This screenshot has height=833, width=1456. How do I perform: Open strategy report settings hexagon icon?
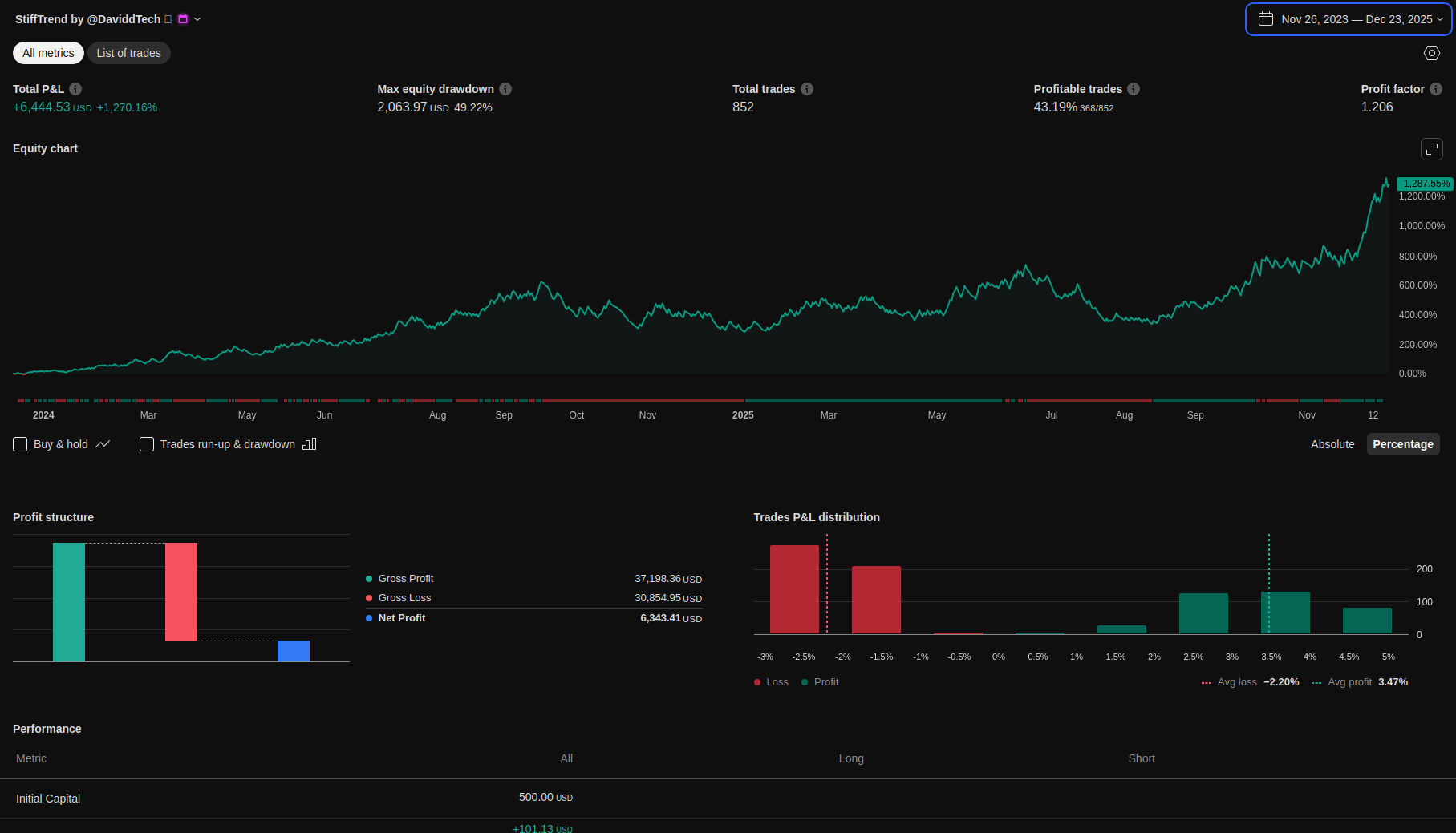pos(1432,53)
